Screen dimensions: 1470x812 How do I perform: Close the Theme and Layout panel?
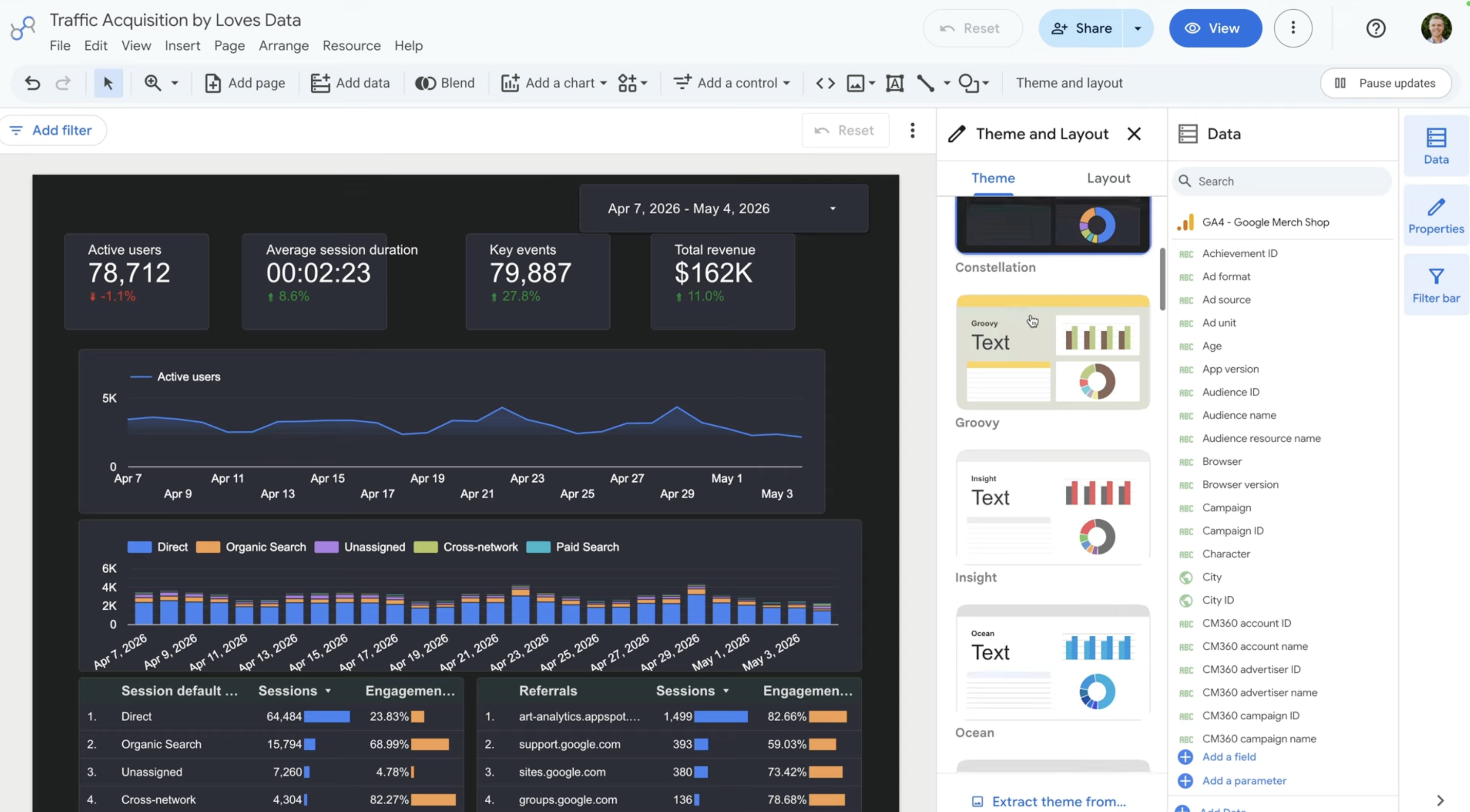1133,134
